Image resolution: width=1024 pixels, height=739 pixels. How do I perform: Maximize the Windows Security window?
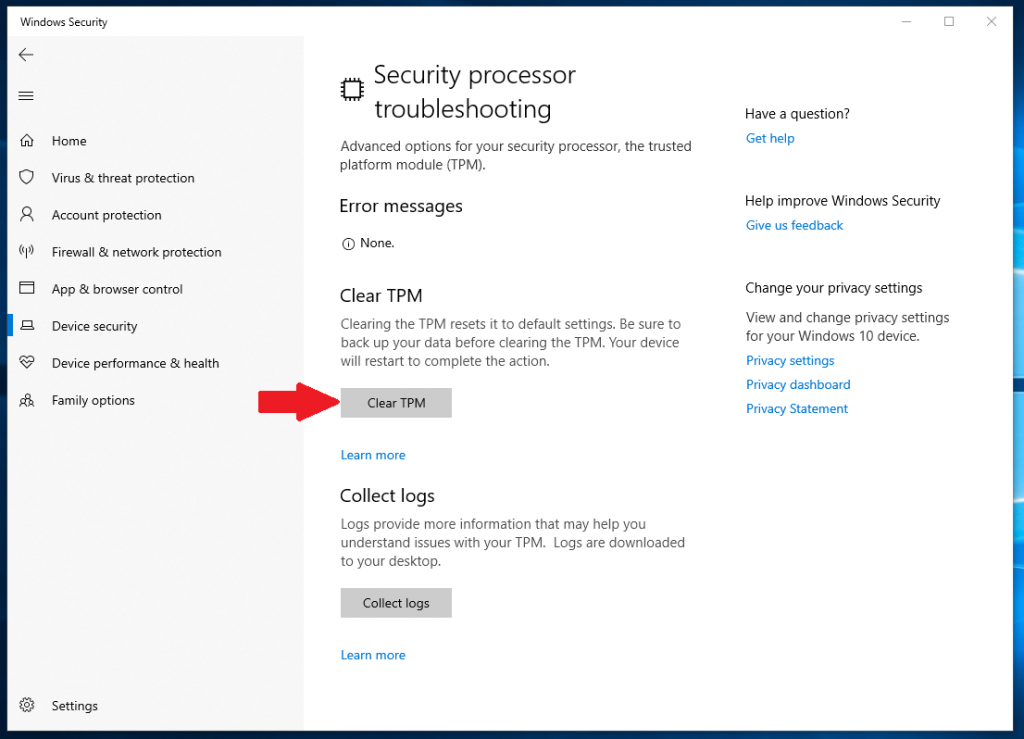click(949, 22)
